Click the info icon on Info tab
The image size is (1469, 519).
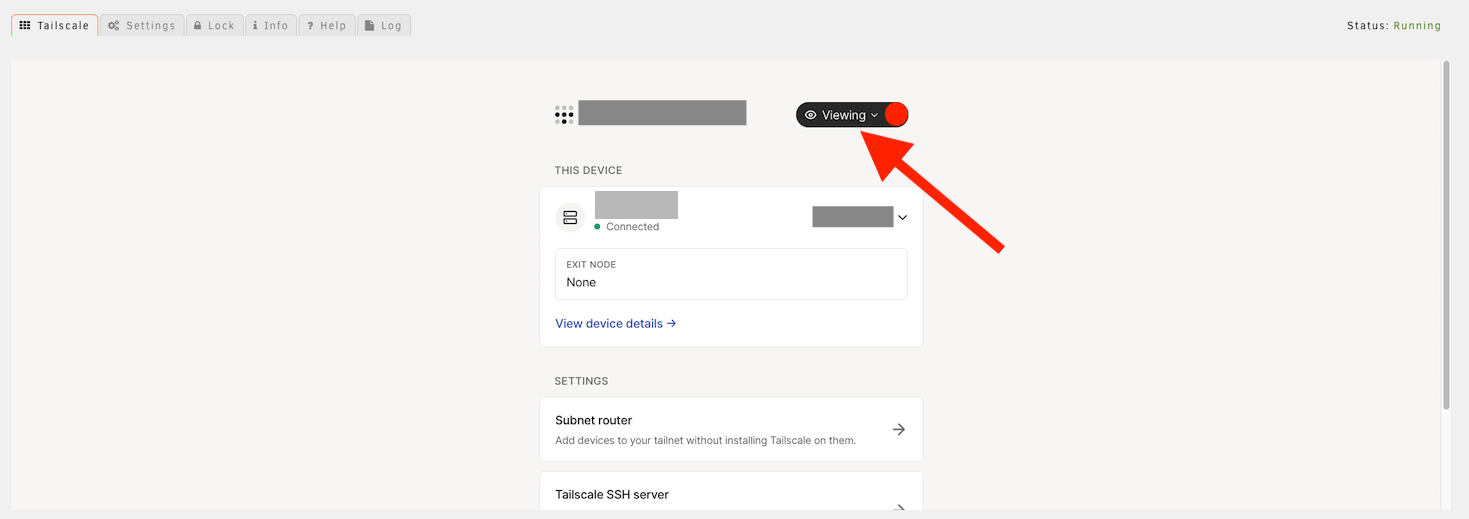pyautogui.click(x=255, y=26)
